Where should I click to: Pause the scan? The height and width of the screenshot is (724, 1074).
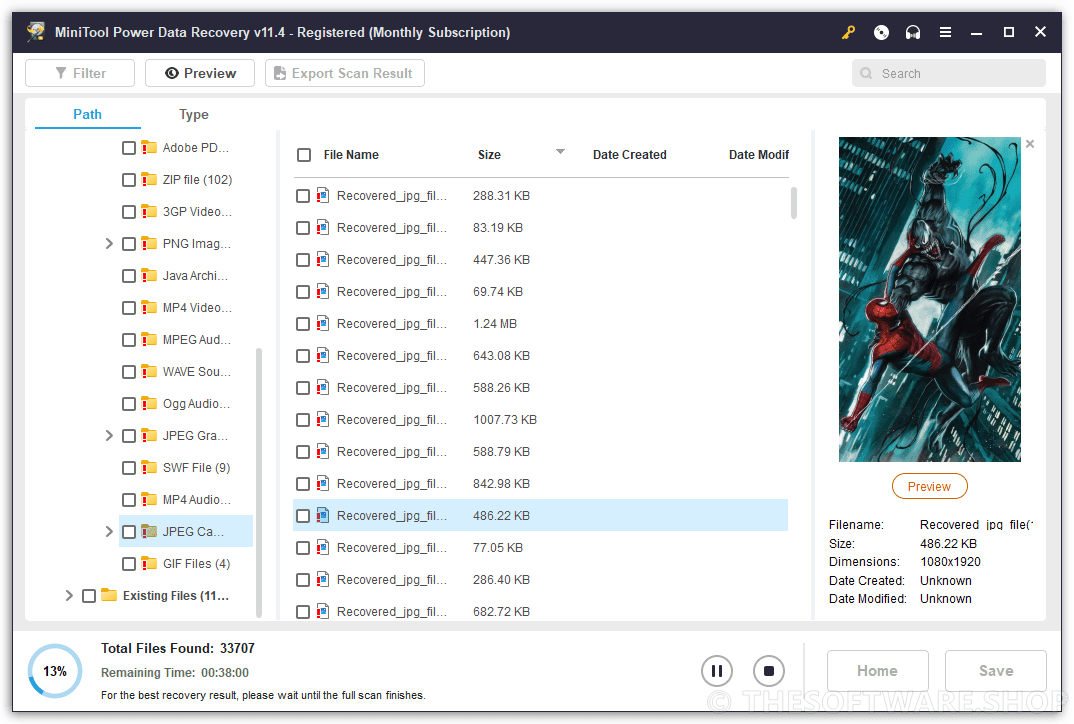point(716,671)
